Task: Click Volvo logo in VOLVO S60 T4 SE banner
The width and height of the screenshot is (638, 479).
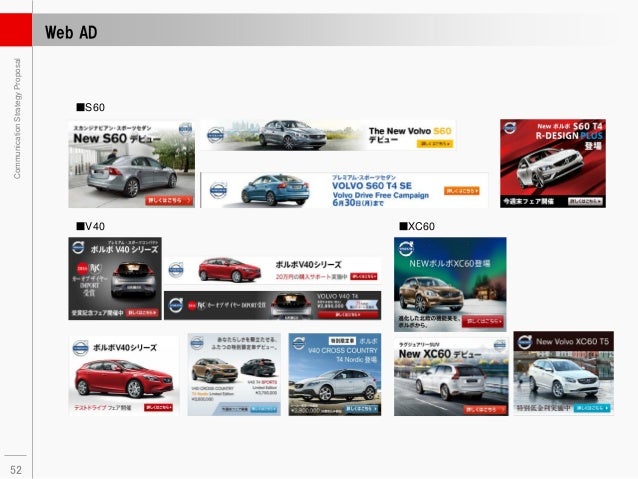Action: coord(218,190)
